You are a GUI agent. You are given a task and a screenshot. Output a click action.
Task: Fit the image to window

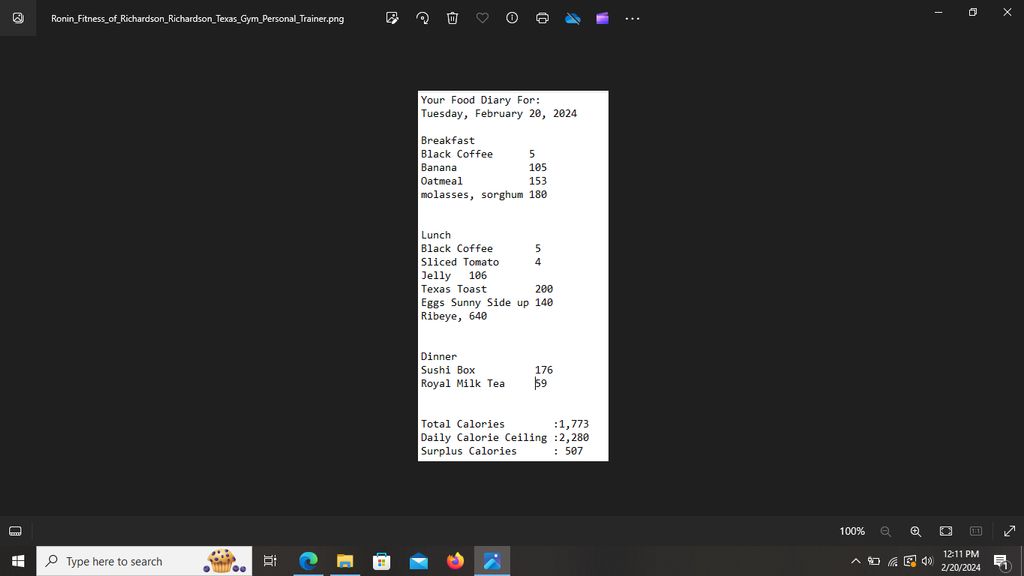click(946, 531)
